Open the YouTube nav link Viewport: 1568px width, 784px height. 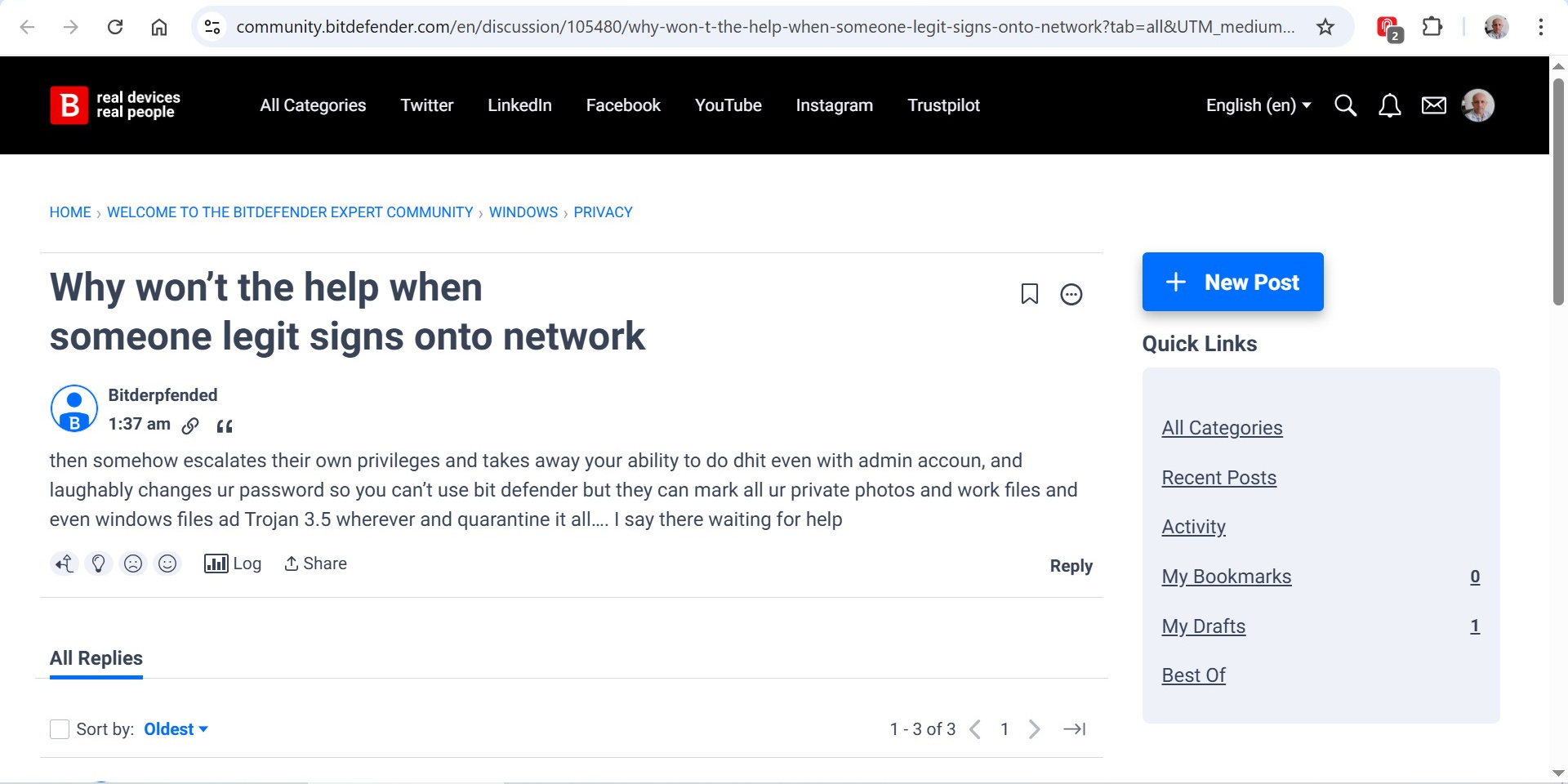click(728, 105)
